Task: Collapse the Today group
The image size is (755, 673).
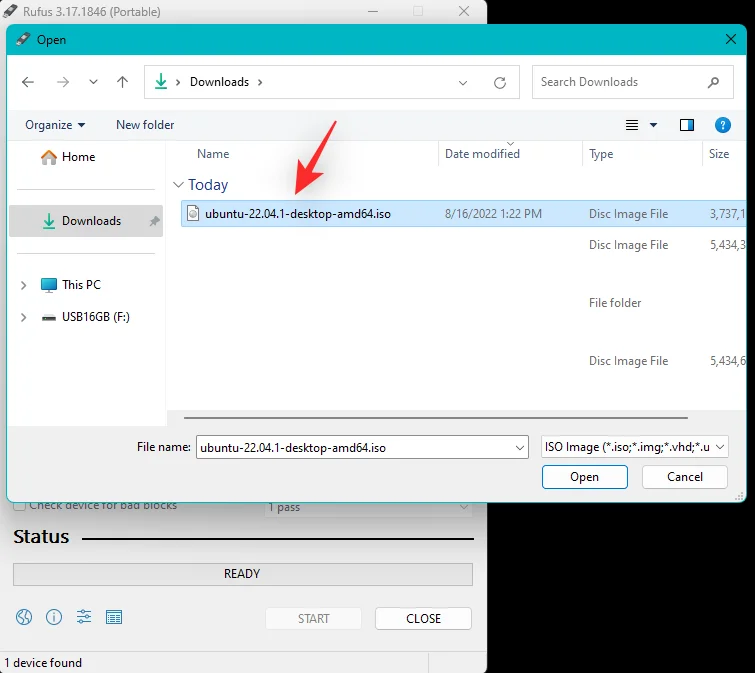Action: [x=178, y=185]
